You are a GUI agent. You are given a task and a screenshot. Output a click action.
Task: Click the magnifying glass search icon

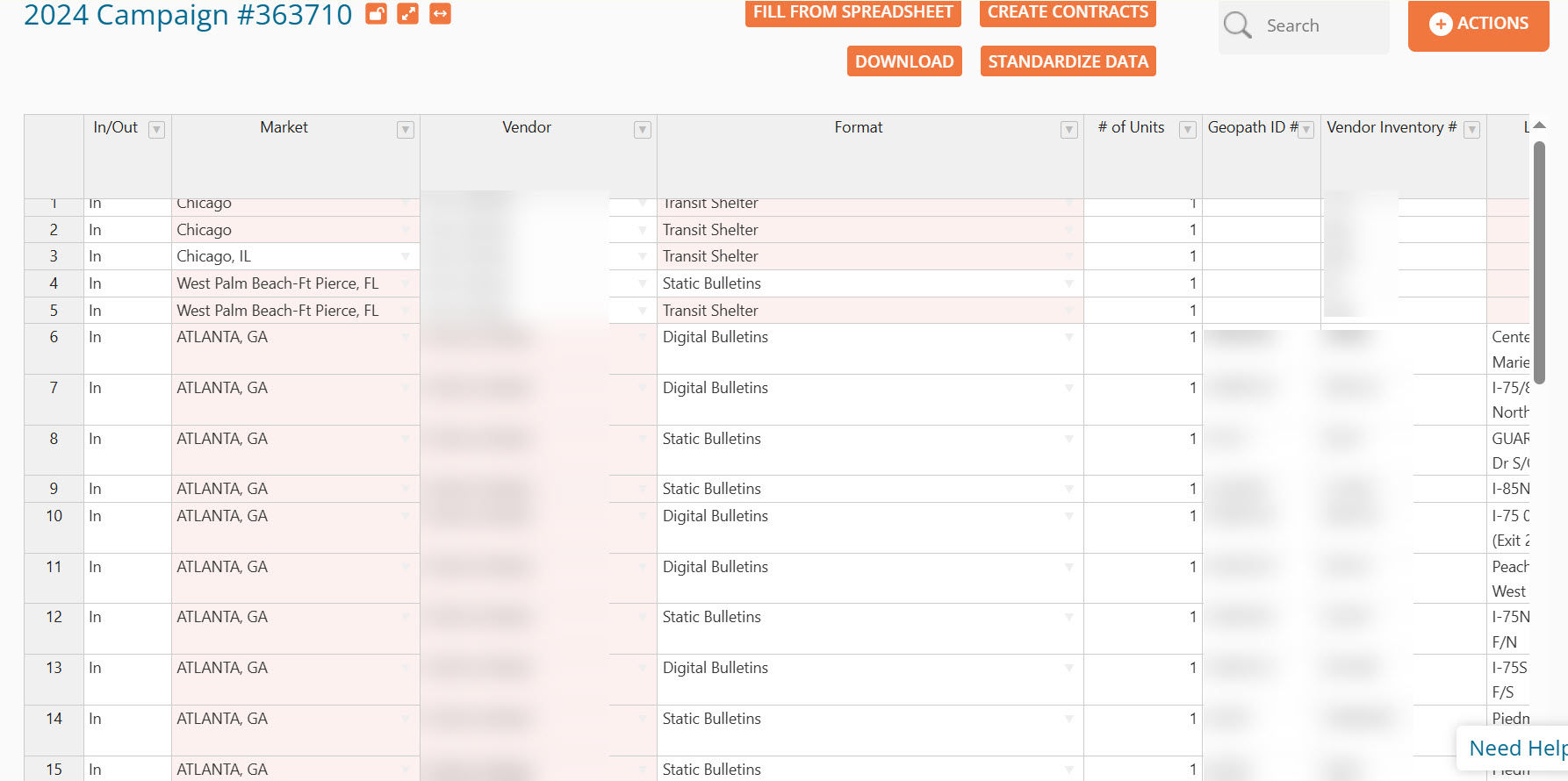1238,25
